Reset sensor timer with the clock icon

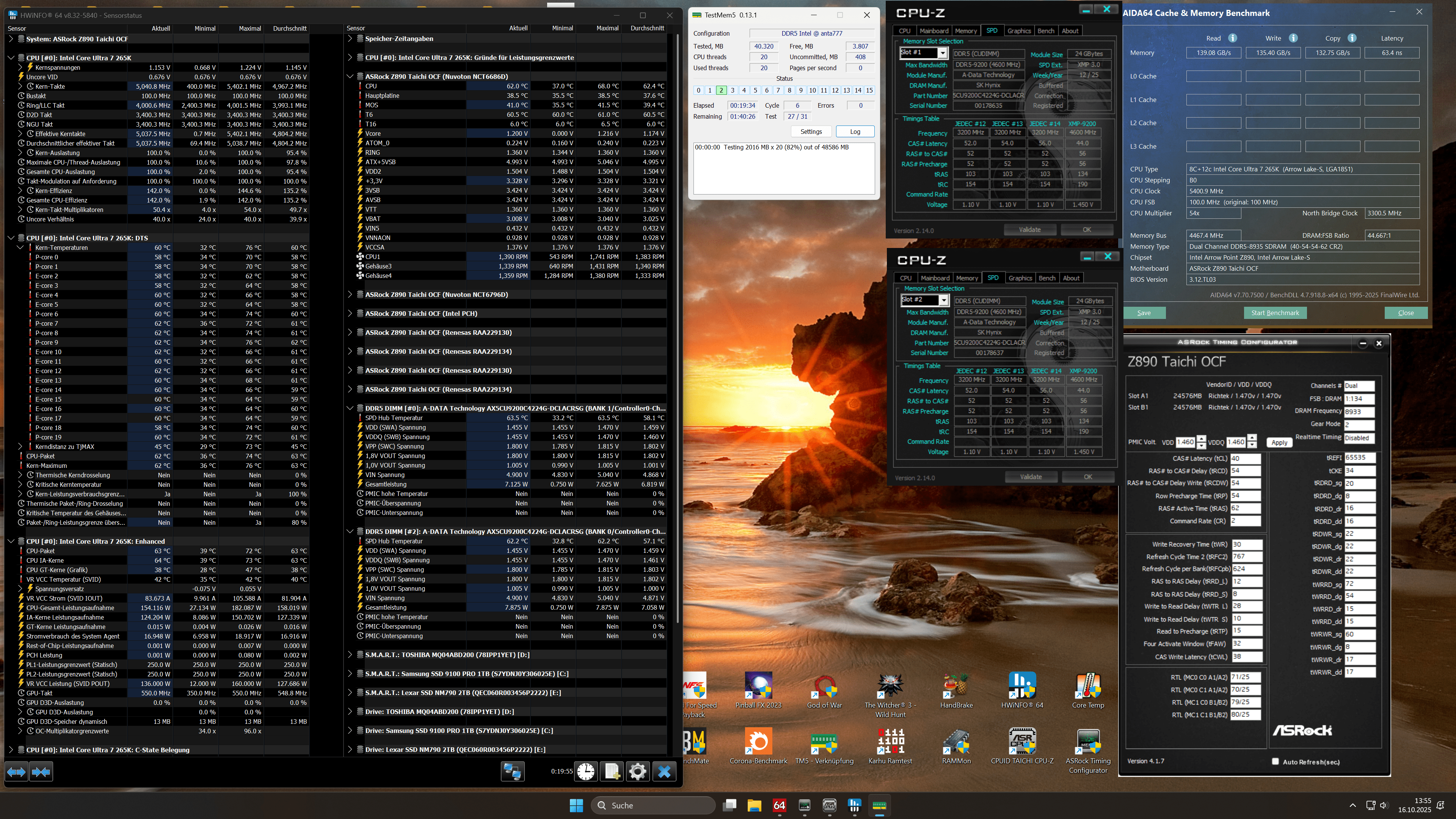coord(585,772)
